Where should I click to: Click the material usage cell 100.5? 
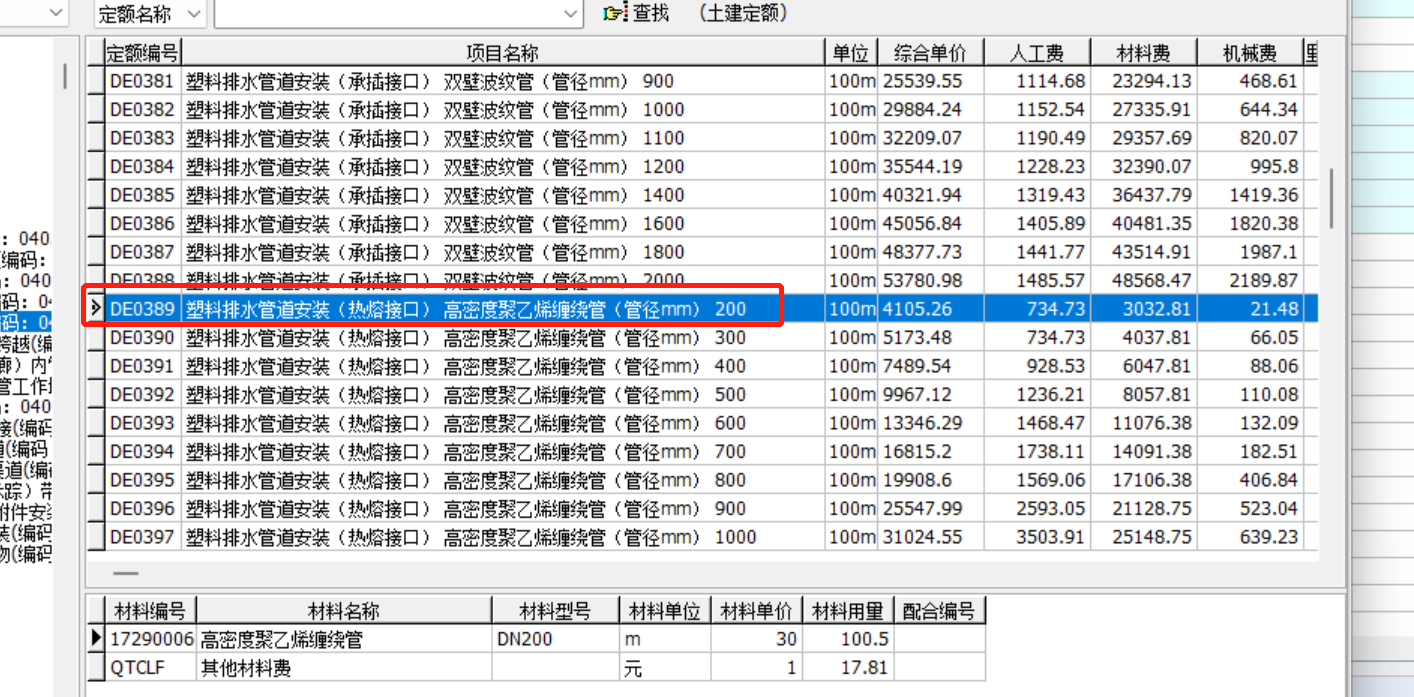pyautogui.click(x=848, y=639)
